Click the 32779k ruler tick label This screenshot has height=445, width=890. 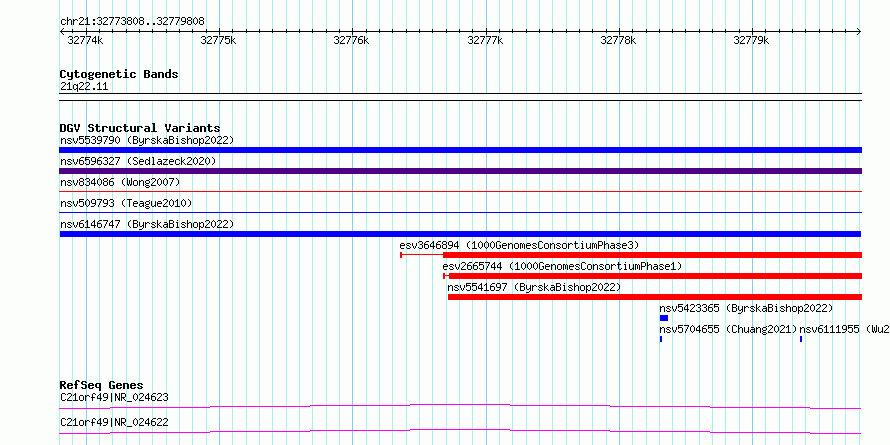click(752, 40)
